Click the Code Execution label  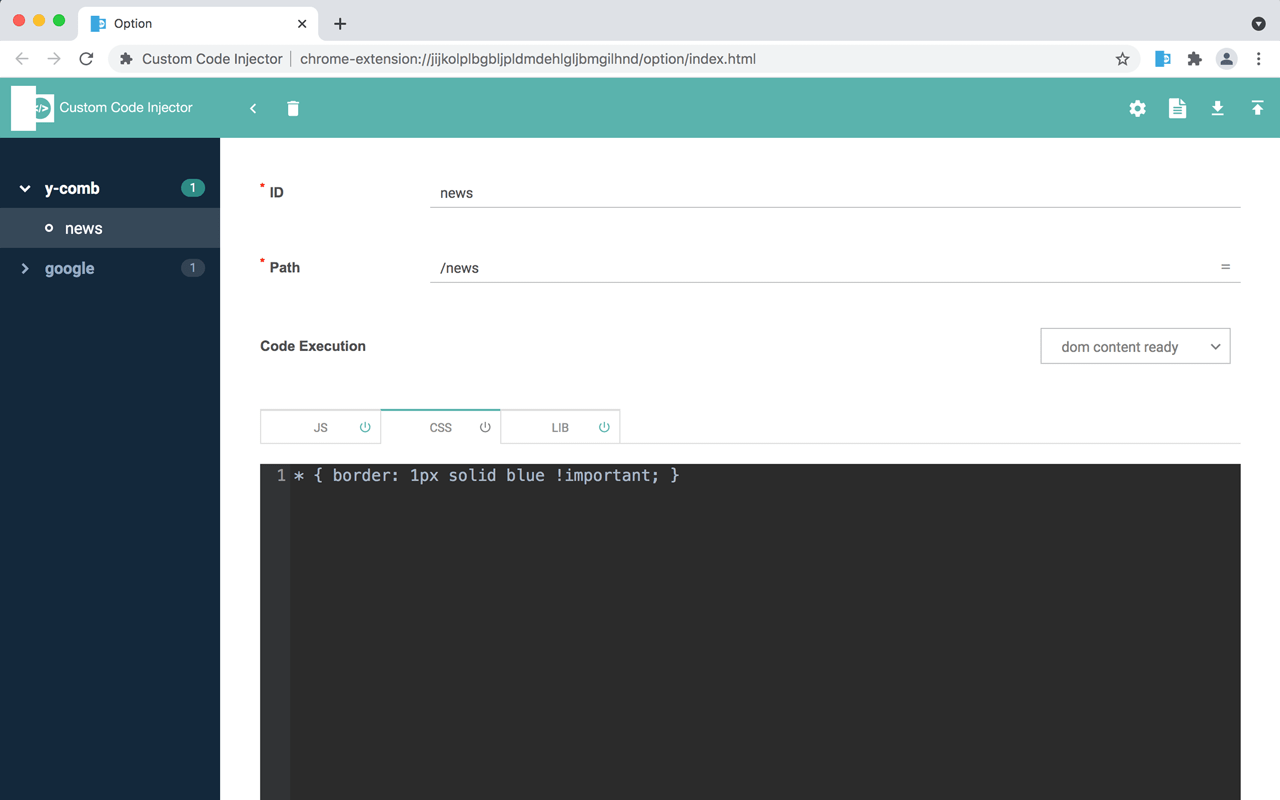click(313, 346)
